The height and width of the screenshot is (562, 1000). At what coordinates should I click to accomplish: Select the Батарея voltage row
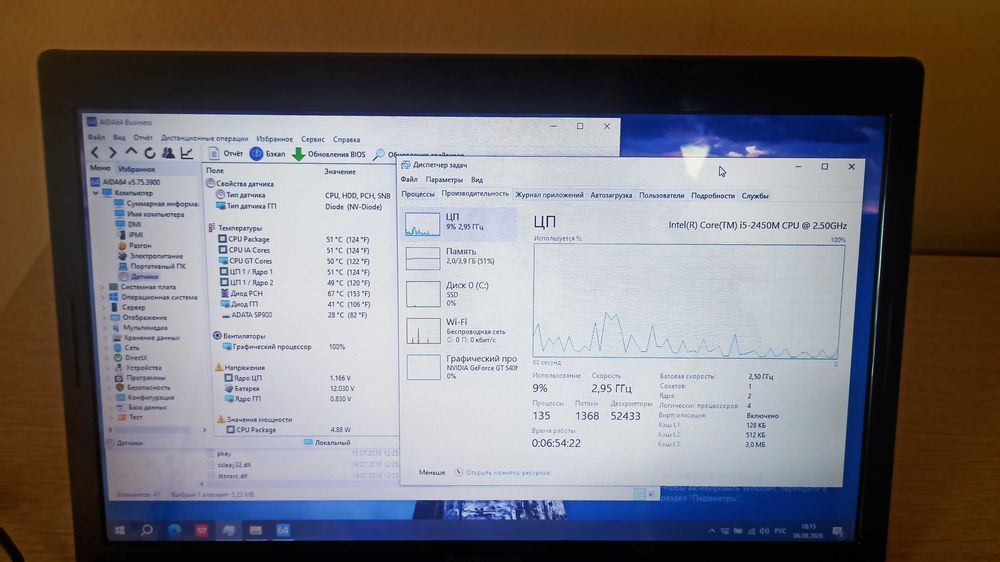(x=289, y=388)
